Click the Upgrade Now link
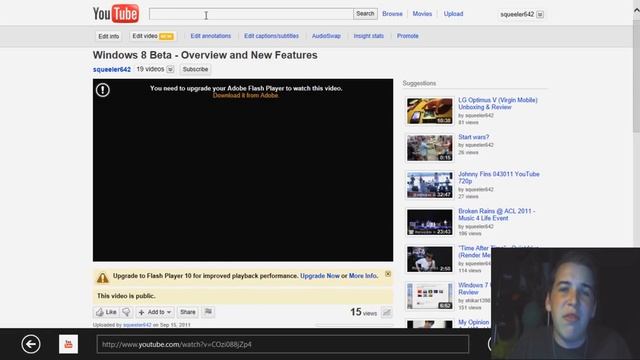 [x=320, y=276]
